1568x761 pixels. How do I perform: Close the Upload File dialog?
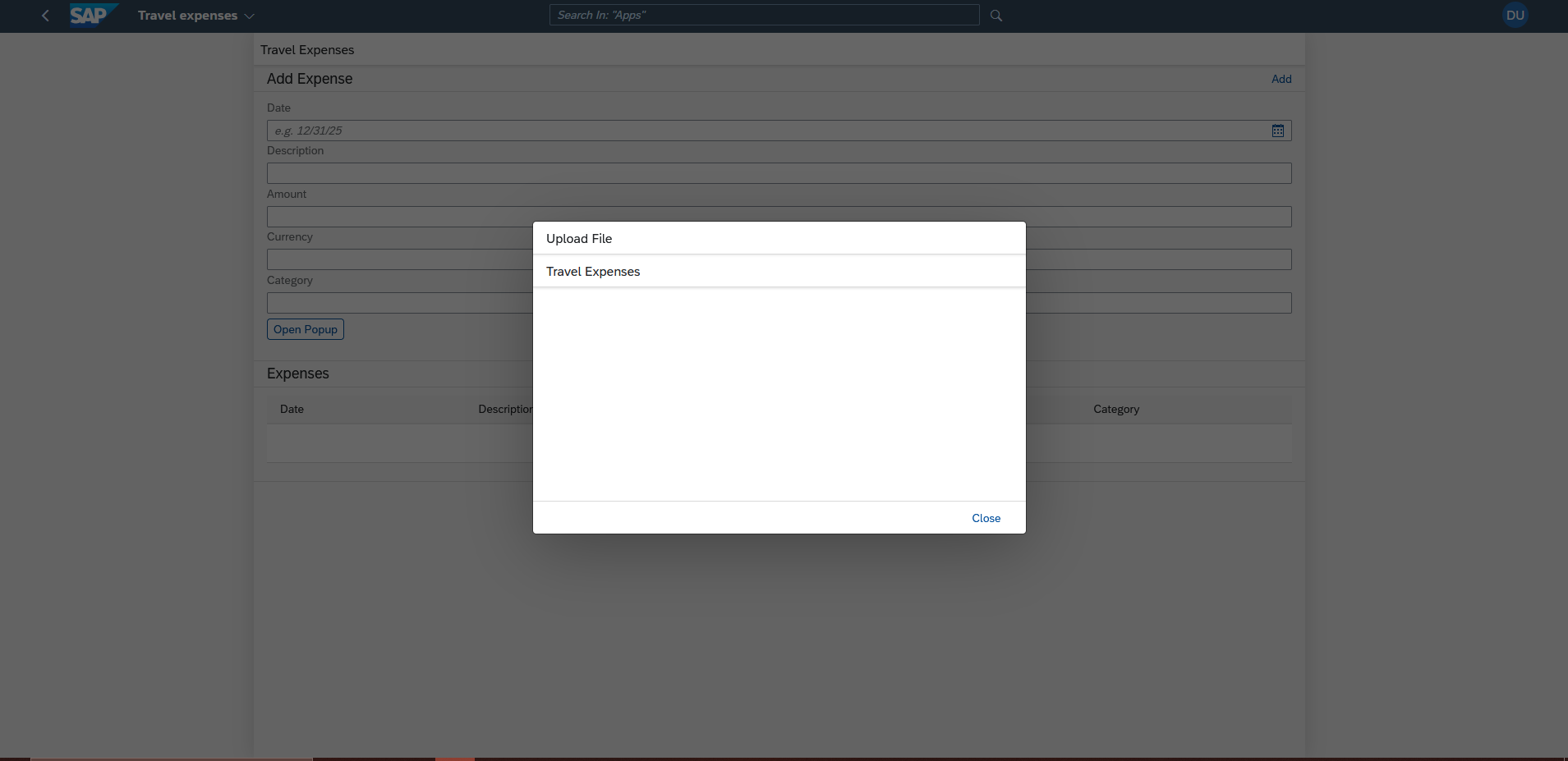point(986,518)
